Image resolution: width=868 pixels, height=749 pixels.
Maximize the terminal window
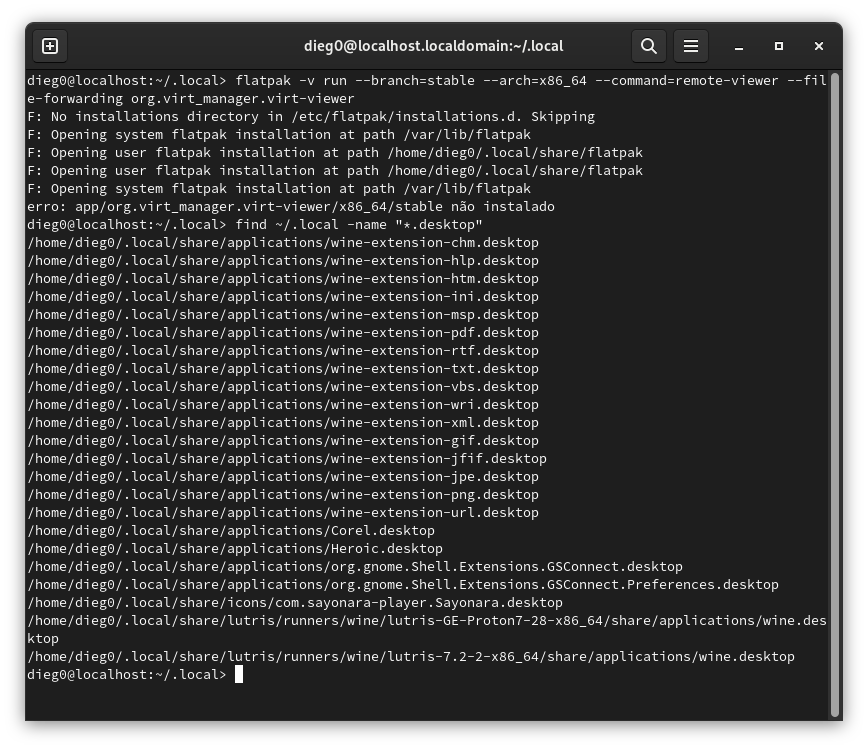pos(779,46)
